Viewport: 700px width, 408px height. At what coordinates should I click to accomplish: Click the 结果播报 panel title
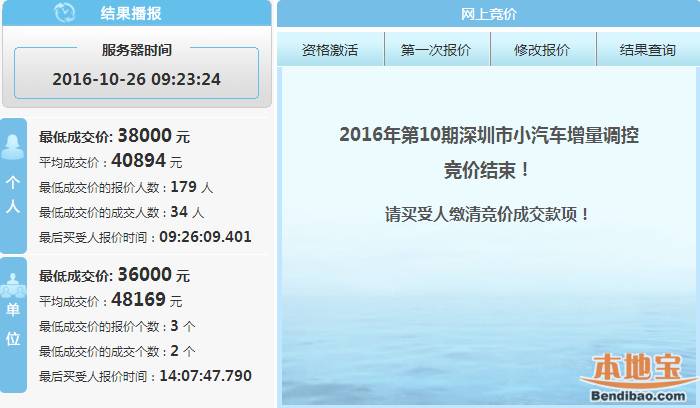130,14
